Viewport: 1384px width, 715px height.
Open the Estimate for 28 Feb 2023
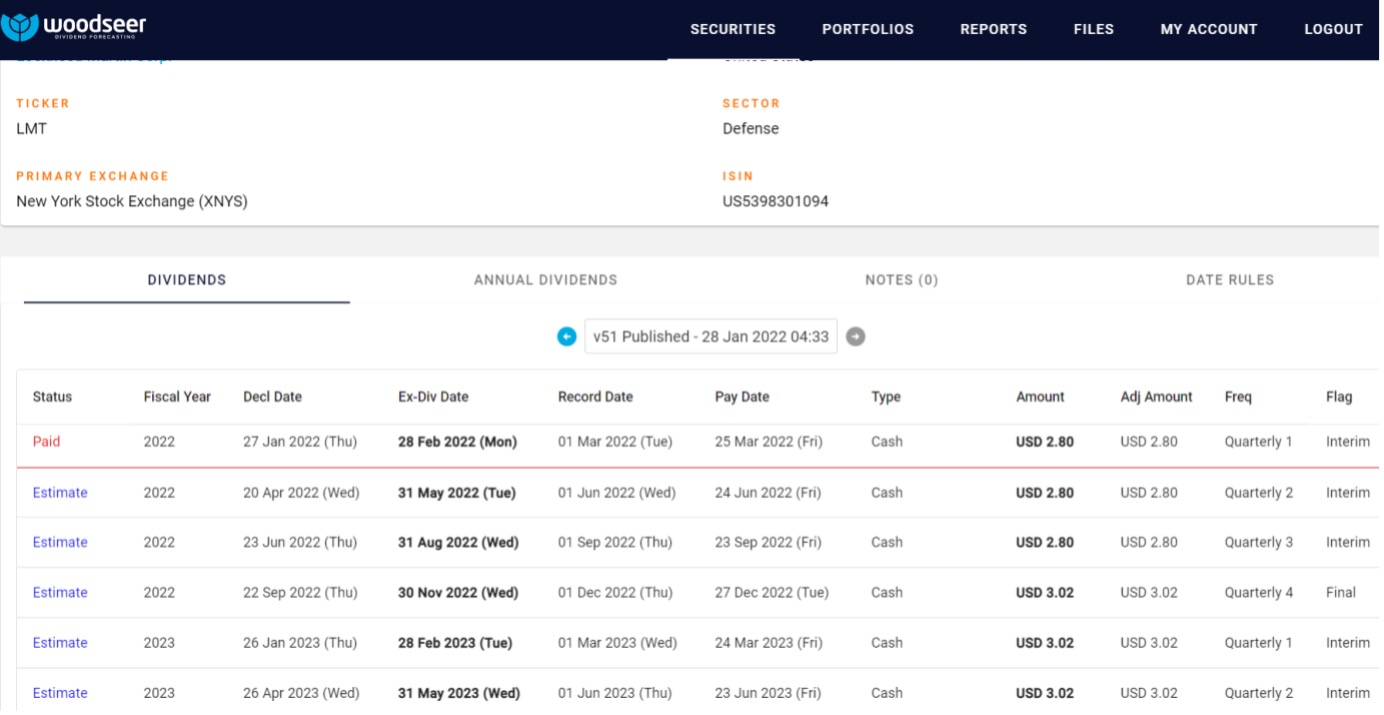60,643
